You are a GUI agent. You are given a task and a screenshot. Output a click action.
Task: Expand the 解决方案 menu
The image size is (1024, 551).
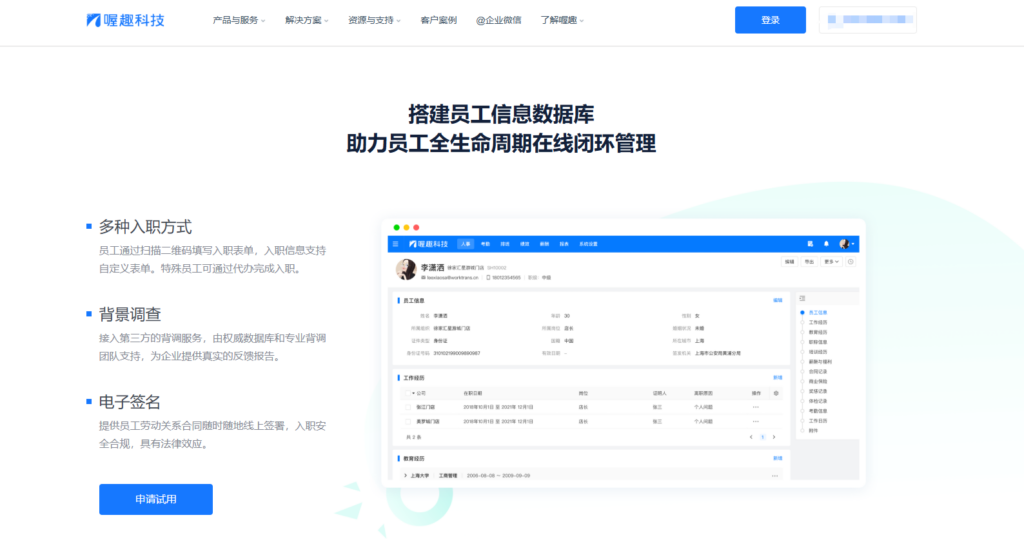[x=307, y=20]
